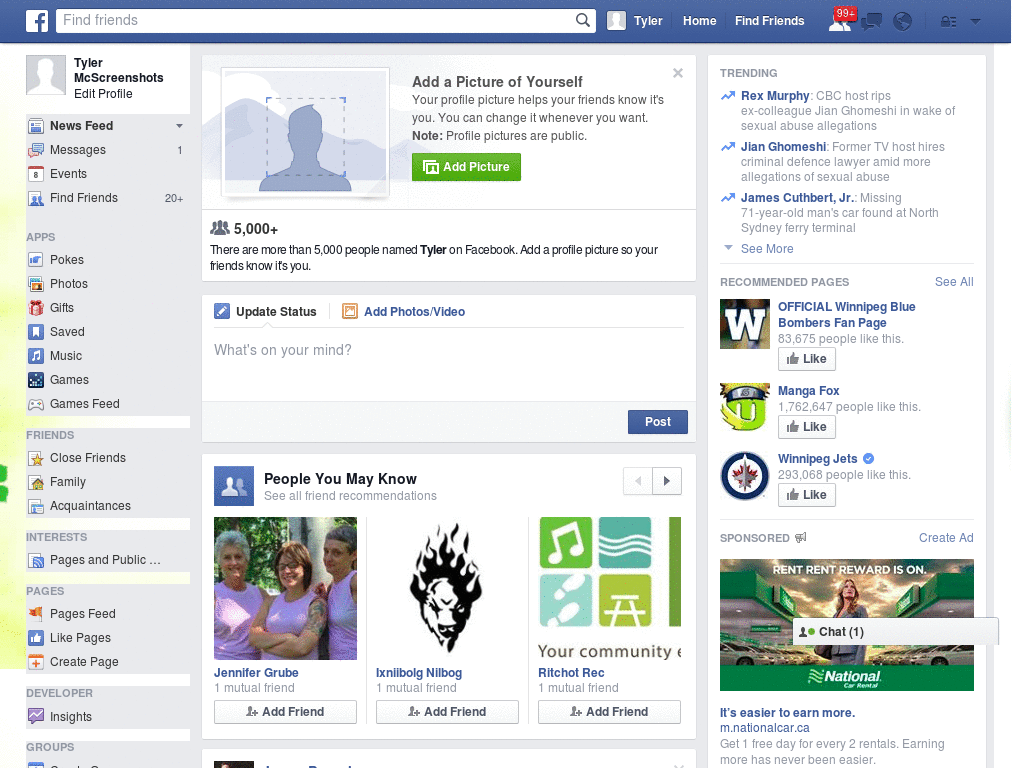Show previous People You May Know

point(638,481)
